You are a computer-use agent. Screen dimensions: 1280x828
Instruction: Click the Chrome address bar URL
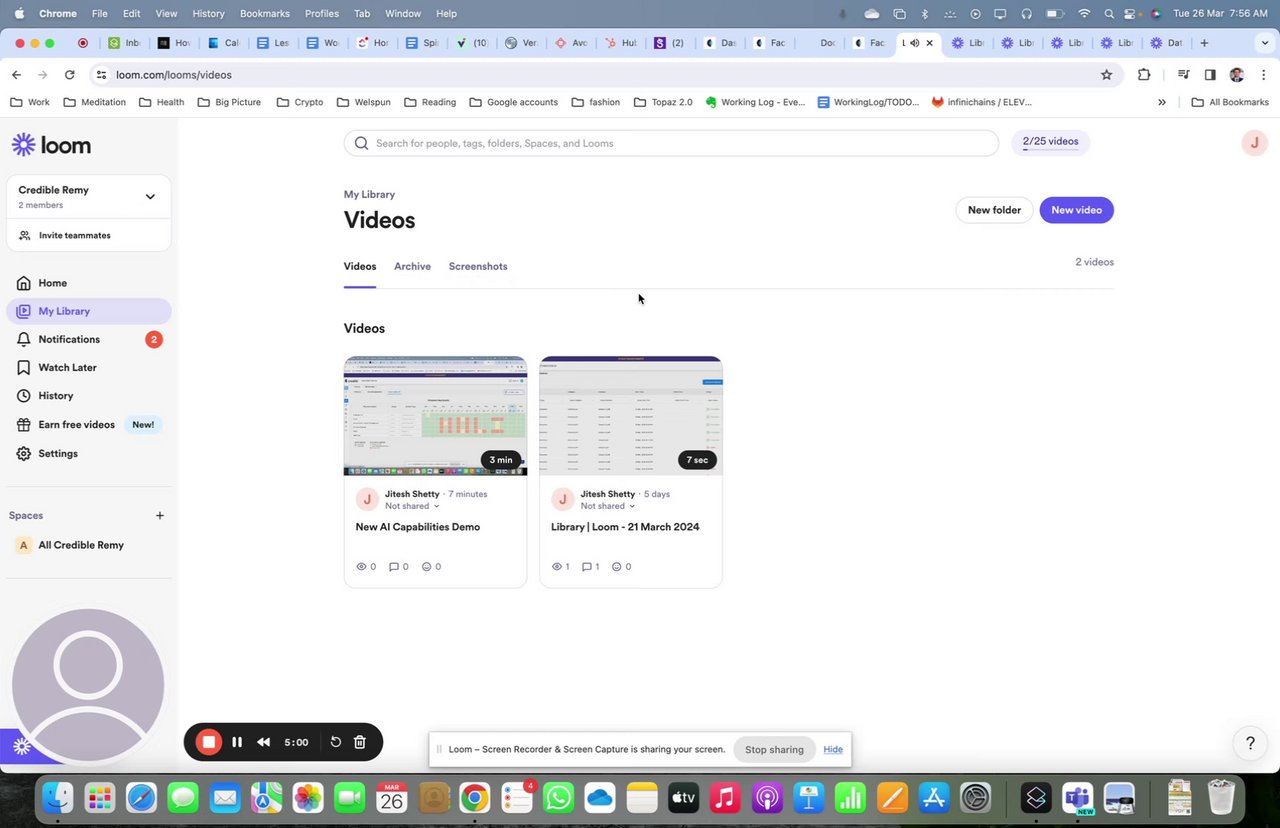174,75
